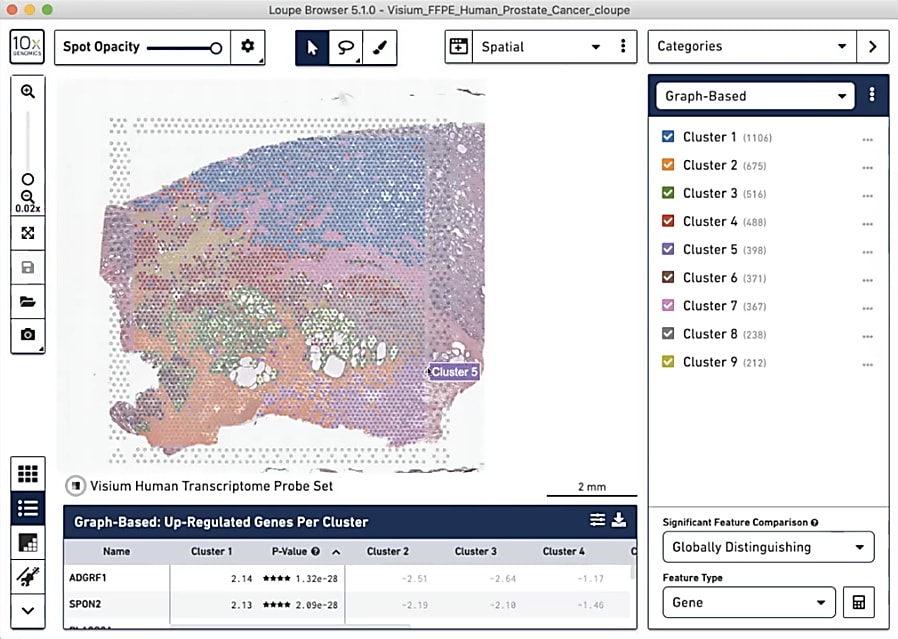Save the current image view
The width and height of the screenshot is (898, 639).
27,266
